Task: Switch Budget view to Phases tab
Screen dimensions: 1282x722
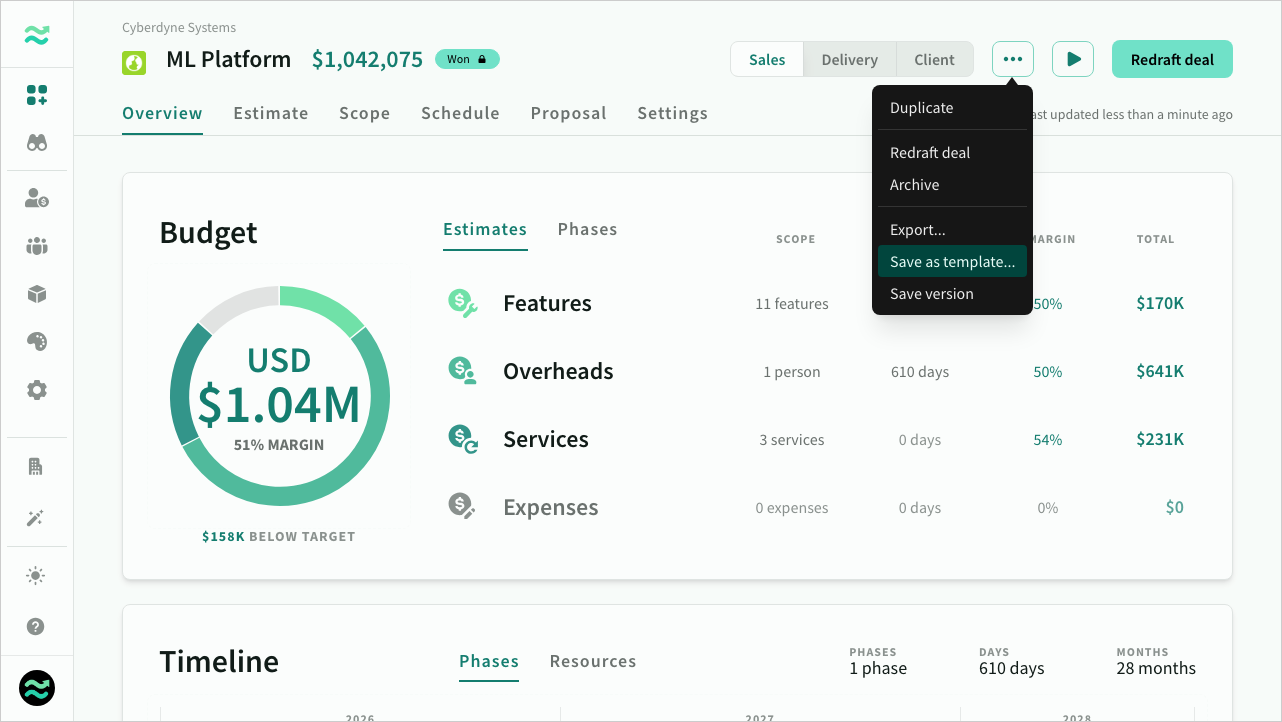Action: (x=587, y=230)
